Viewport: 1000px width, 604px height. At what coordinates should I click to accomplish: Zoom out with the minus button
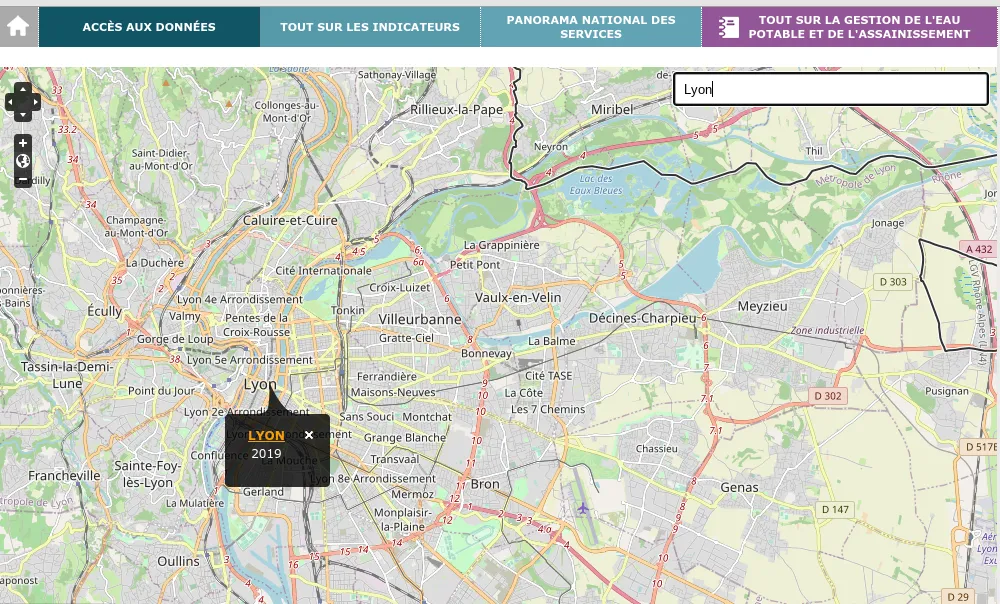23,179
